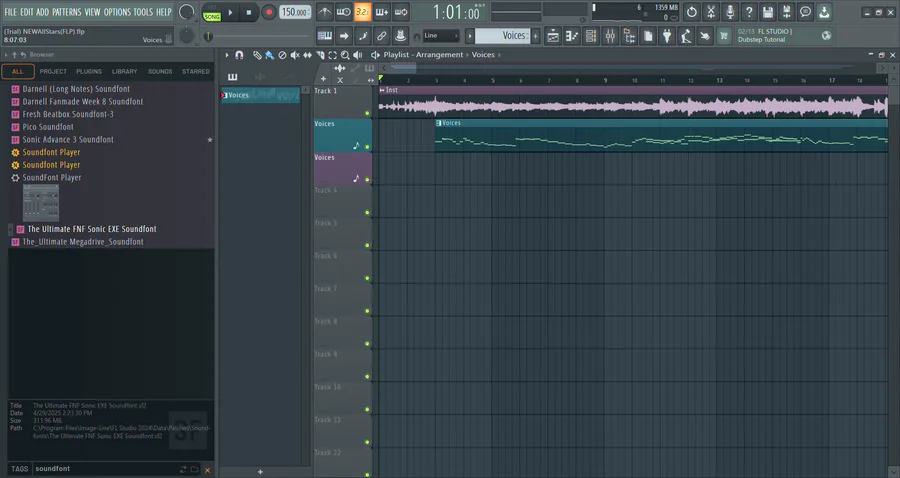Open the TOOLS menu
This screenshot has height=478, width=900.
pyautogui.click(x=143, y=11)
